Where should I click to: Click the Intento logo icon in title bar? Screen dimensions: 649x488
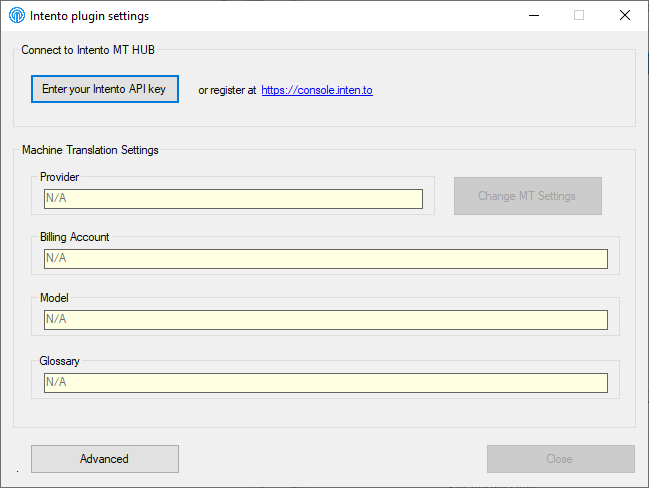(17, 15)
